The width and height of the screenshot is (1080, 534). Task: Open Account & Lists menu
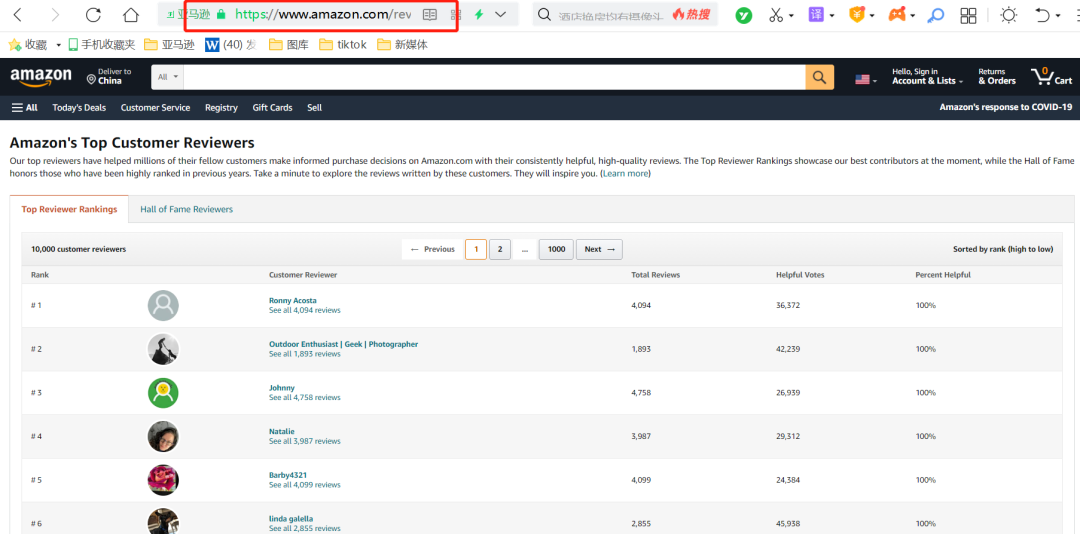(926, 76)
